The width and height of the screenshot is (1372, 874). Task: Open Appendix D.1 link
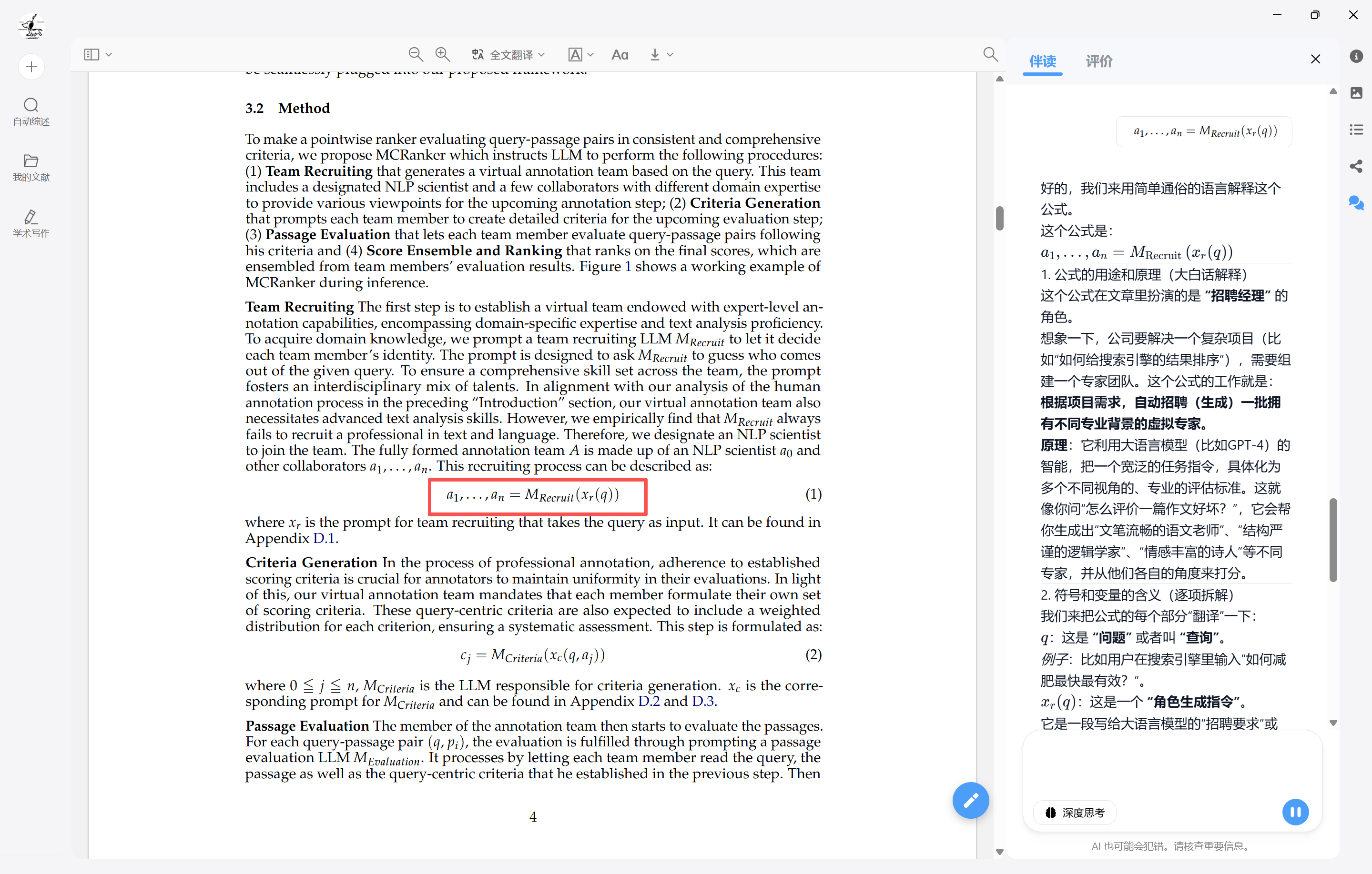tap(324, 538)
